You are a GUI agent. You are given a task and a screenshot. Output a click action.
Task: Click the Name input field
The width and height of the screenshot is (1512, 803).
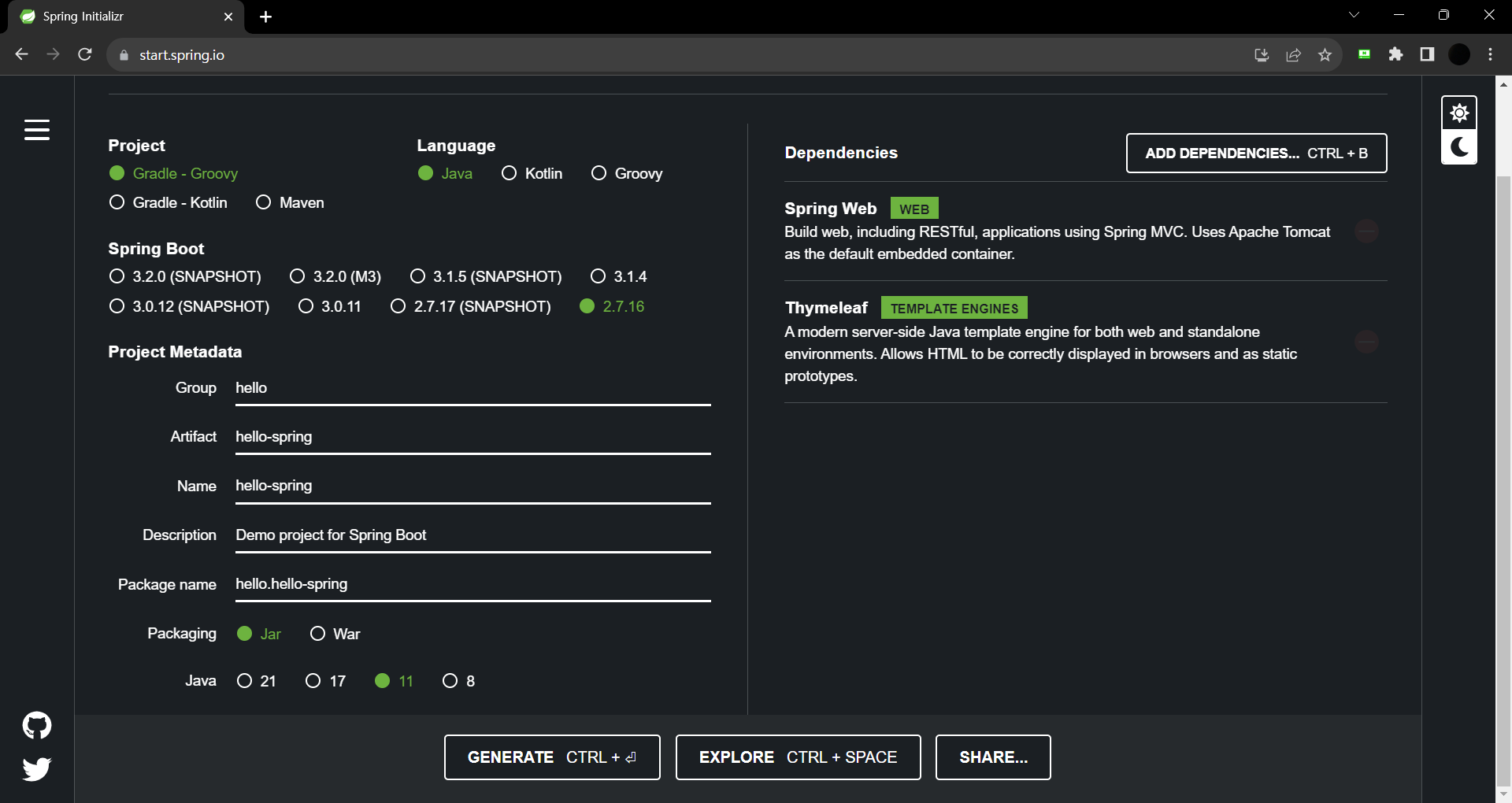click(x=472, y=486)
